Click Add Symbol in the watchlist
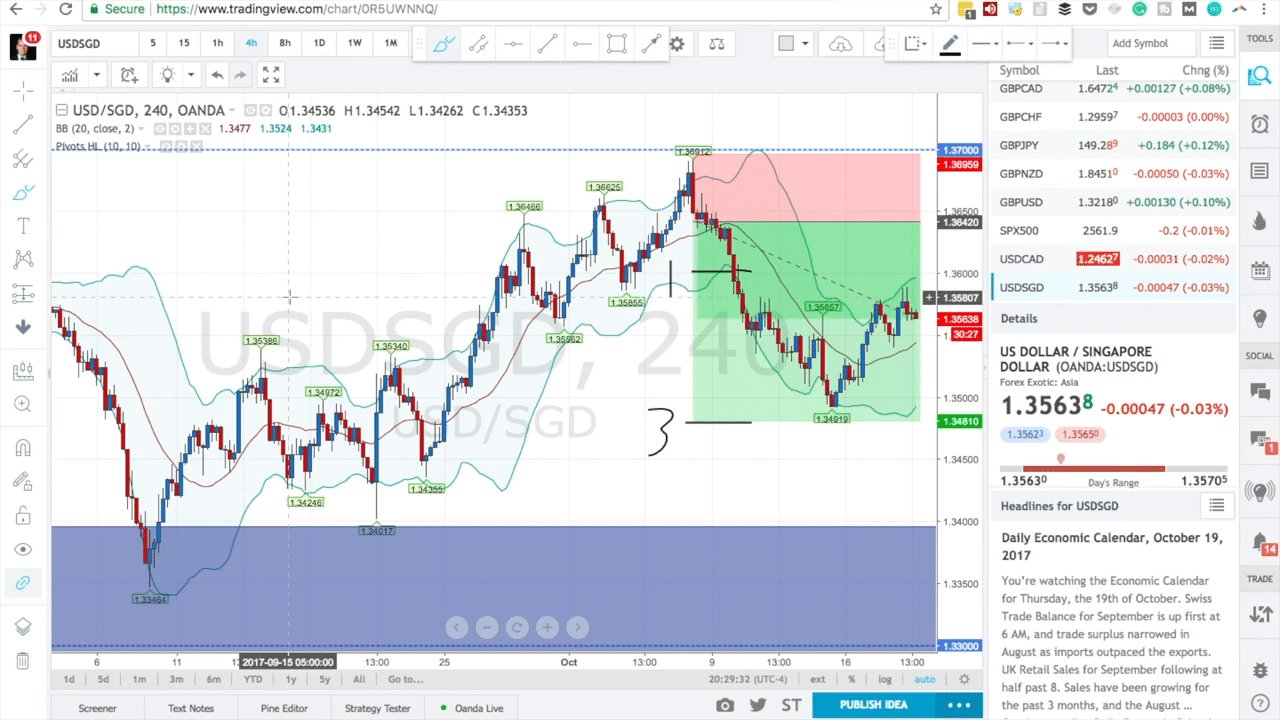The width and height of the screenshot is (1280, 720). pos(1140,43)
